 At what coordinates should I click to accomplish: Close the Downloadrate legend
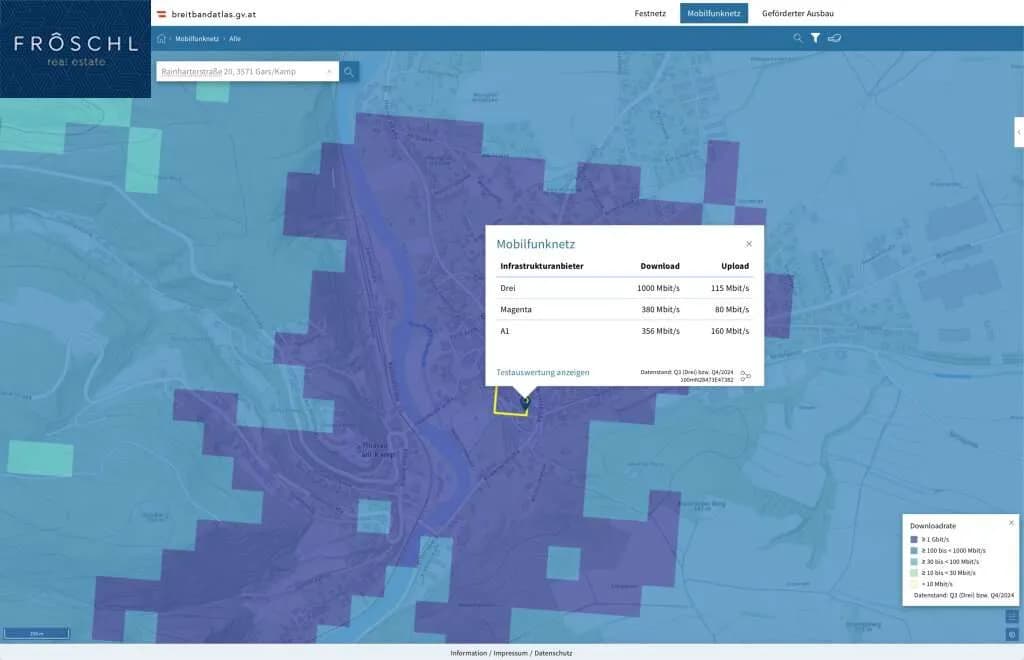click(x=1011, y=523)
